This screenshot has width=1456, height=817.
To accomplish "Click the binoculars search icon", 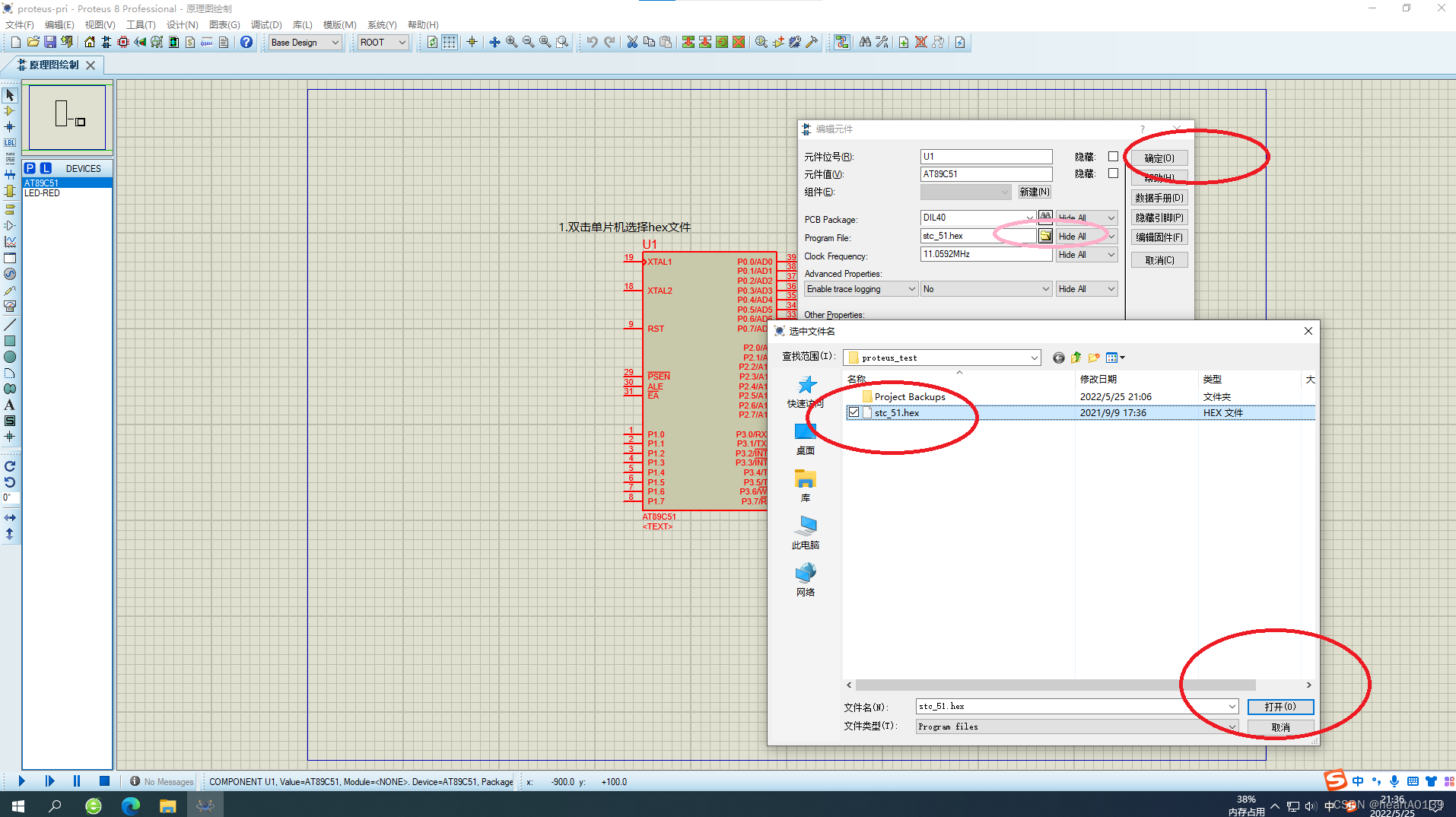I will (865, 43).
